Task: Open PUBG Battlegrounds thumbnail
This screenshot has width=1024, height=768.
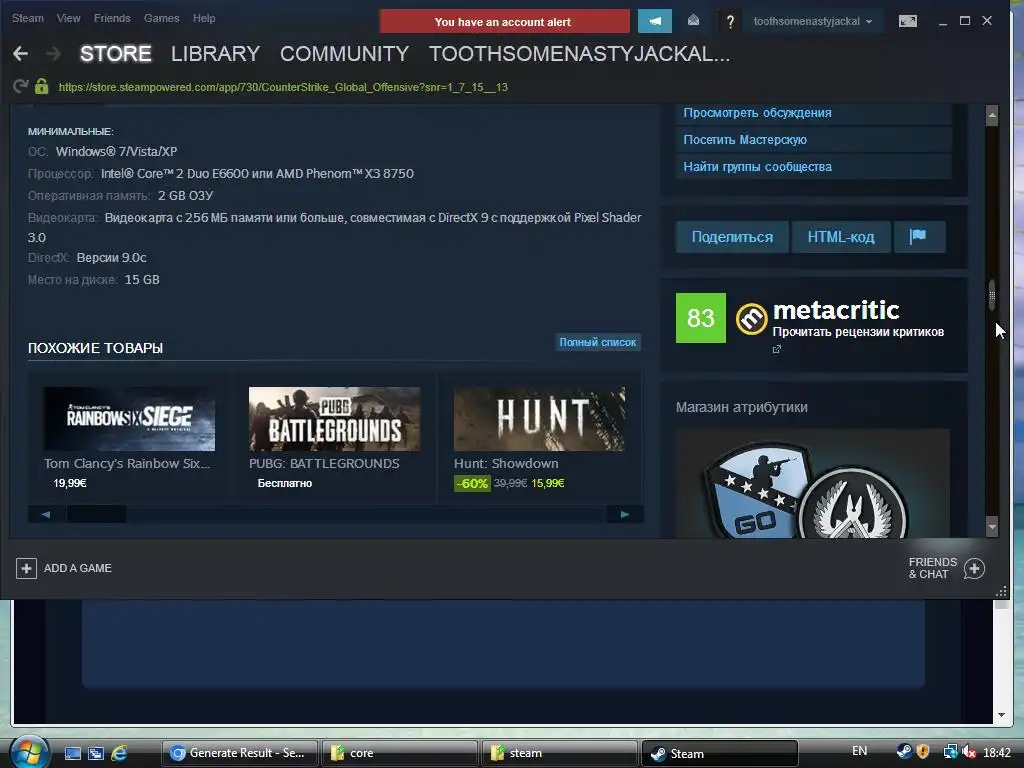Action: click(334, 419)
